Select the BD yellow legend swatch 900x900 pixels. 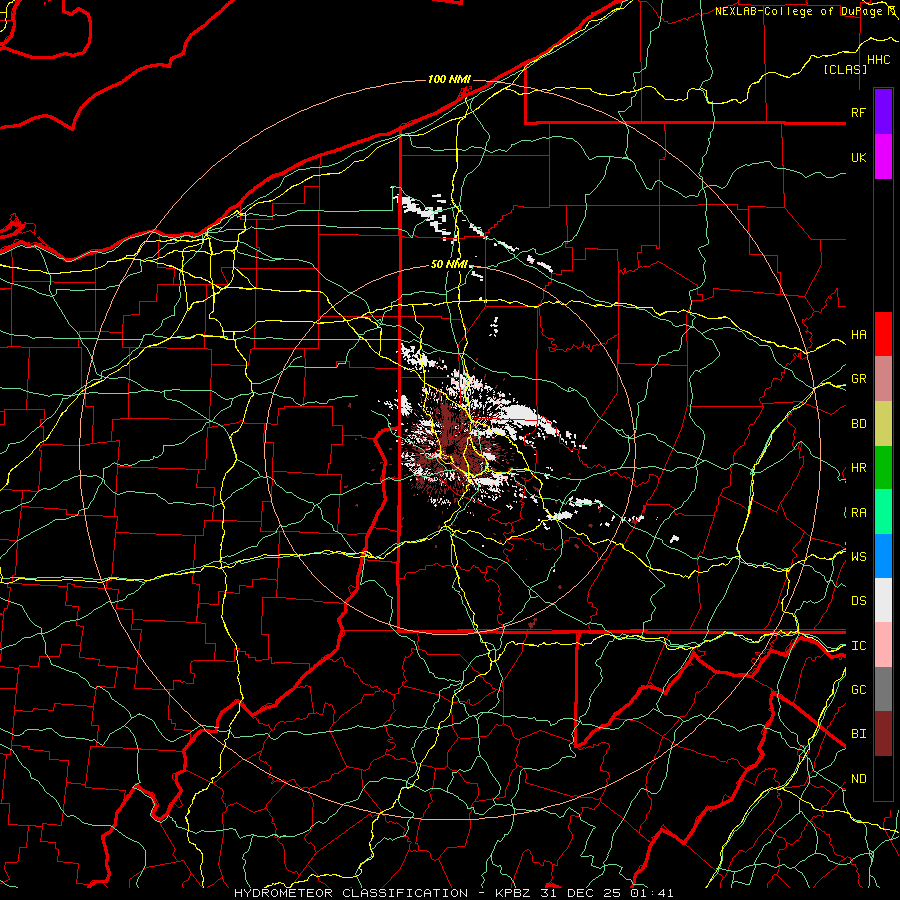coord(883,423)
